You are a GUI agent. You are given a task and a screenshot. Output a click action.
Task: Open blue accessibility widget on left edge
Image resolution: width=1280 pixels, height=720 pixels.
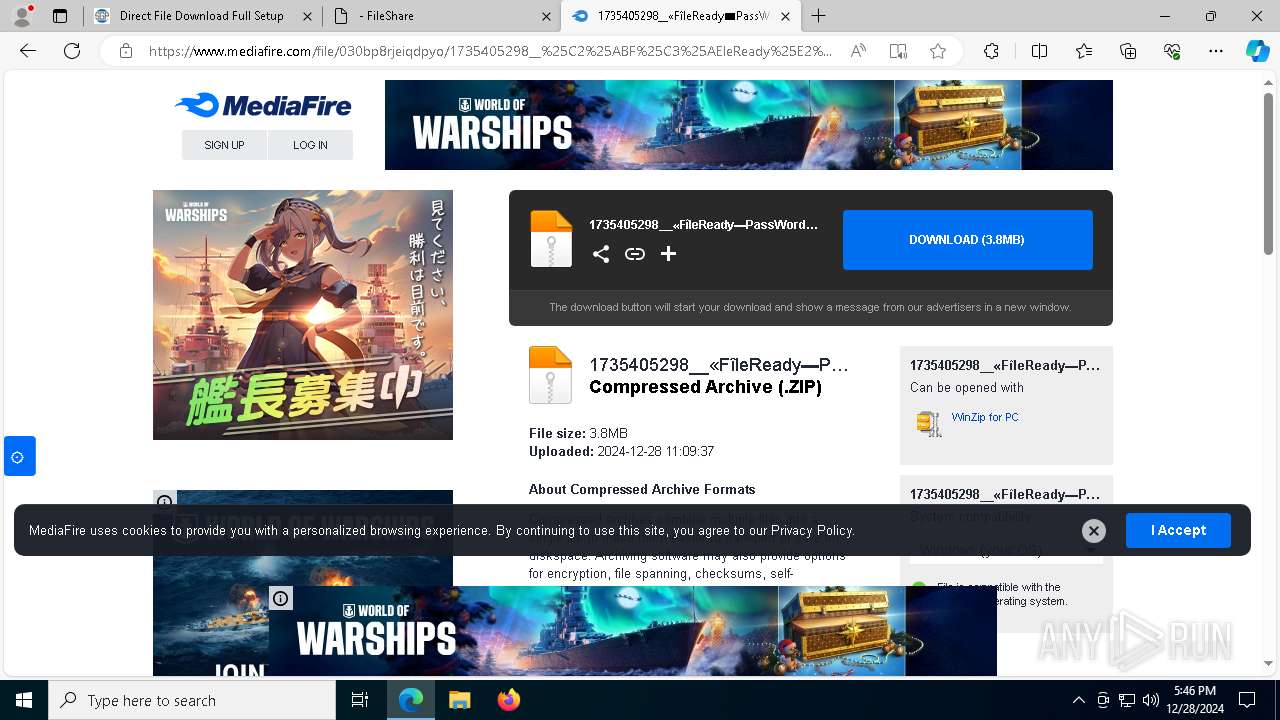pyautogui.click(x=19, y=456)
